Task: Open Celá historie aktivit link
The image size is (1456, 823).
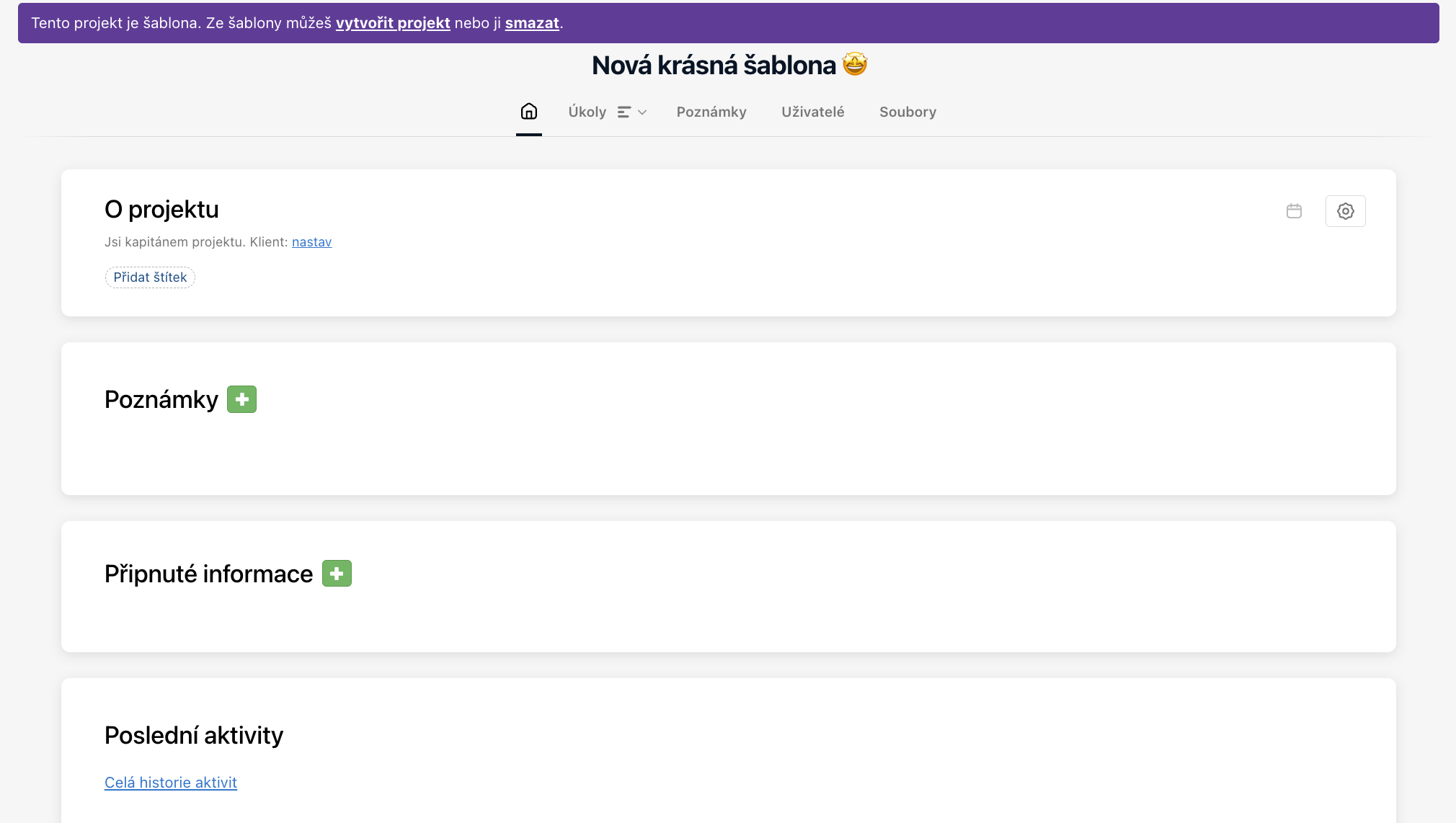Action: tap(171, 783)
